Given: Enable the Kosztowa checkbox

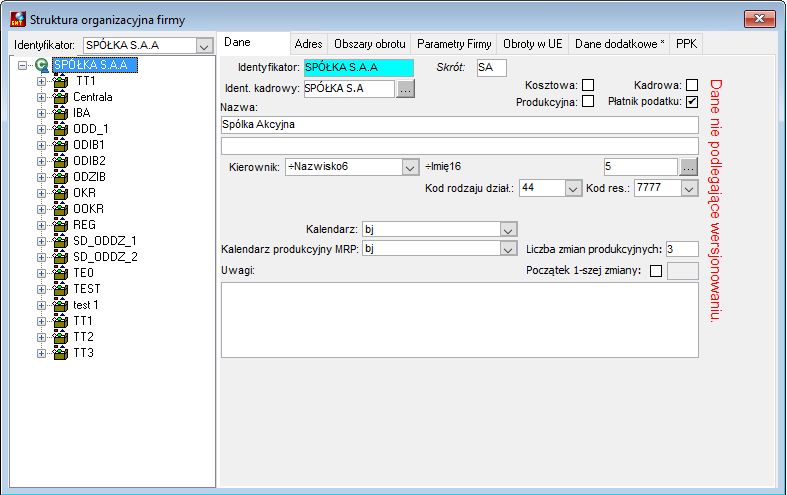Looking at the screenshot, I should click(x=588, y=85).
